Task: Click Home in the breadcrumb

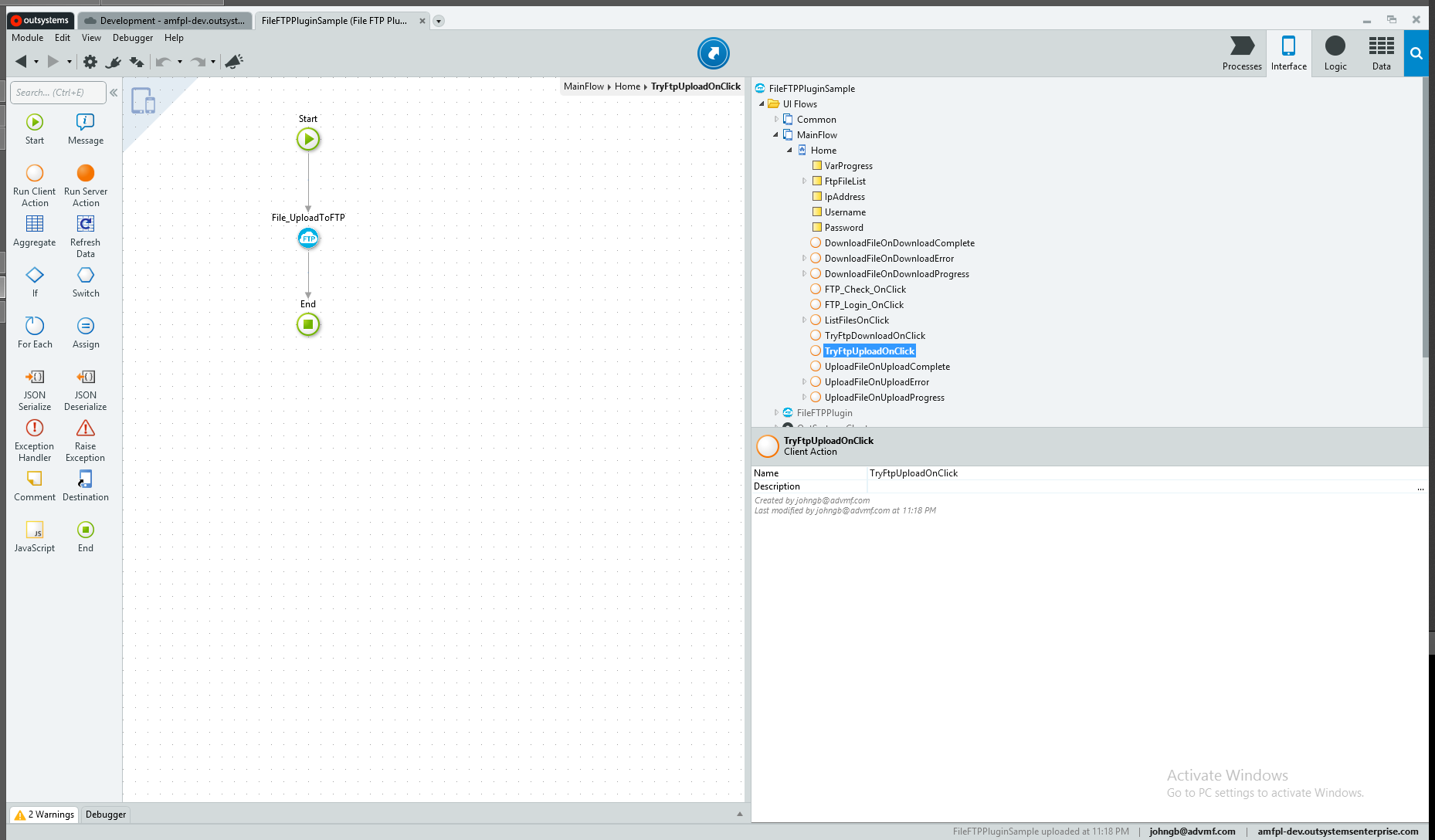Action: tap(627, 86)
